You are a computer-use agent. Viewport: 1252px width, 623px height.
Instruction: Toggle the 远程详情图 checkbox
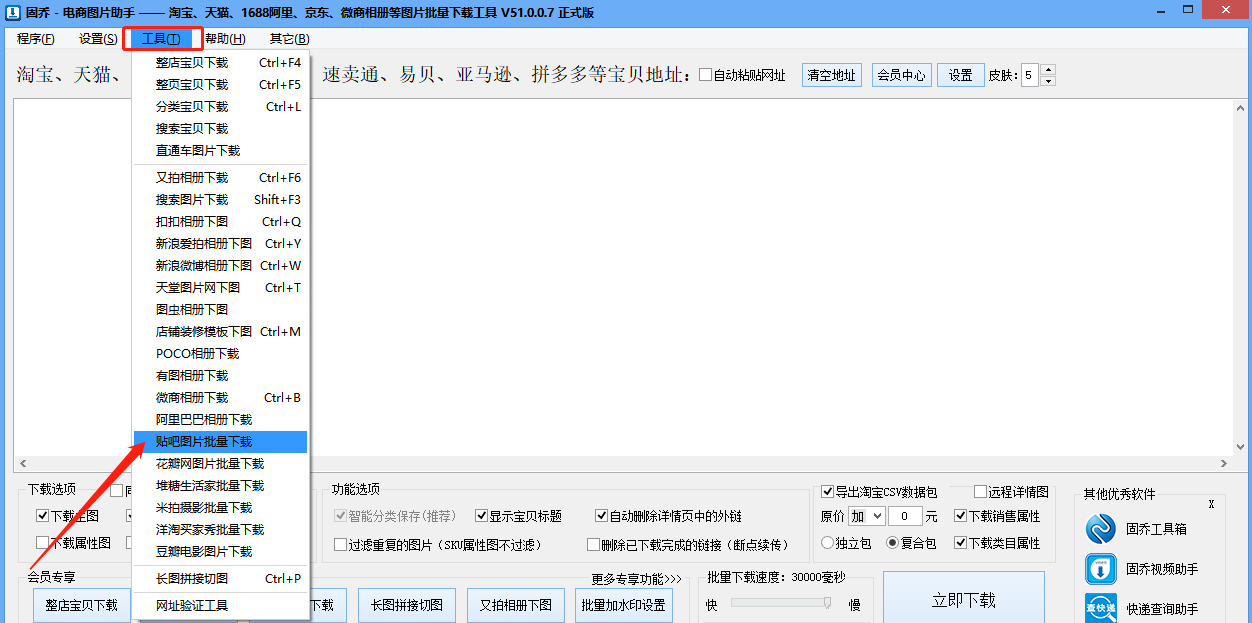pyautogui.click(x=980, y=492)
